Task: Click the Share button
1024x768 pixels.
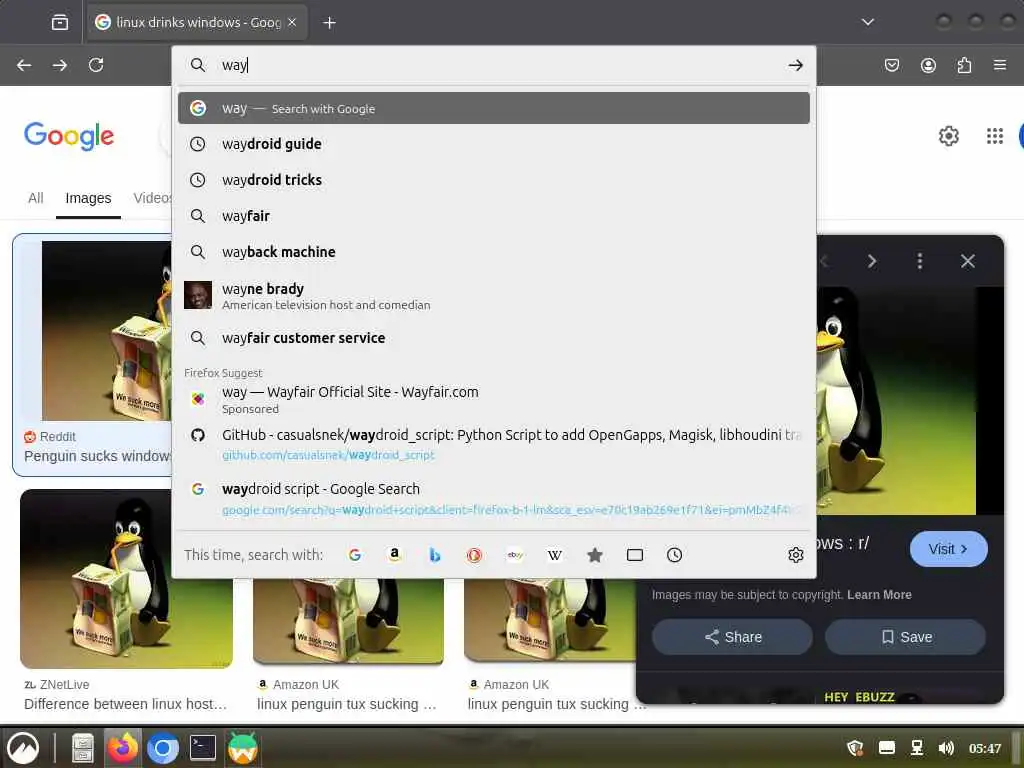Action: pyautogui.click(x=732, y=637)
